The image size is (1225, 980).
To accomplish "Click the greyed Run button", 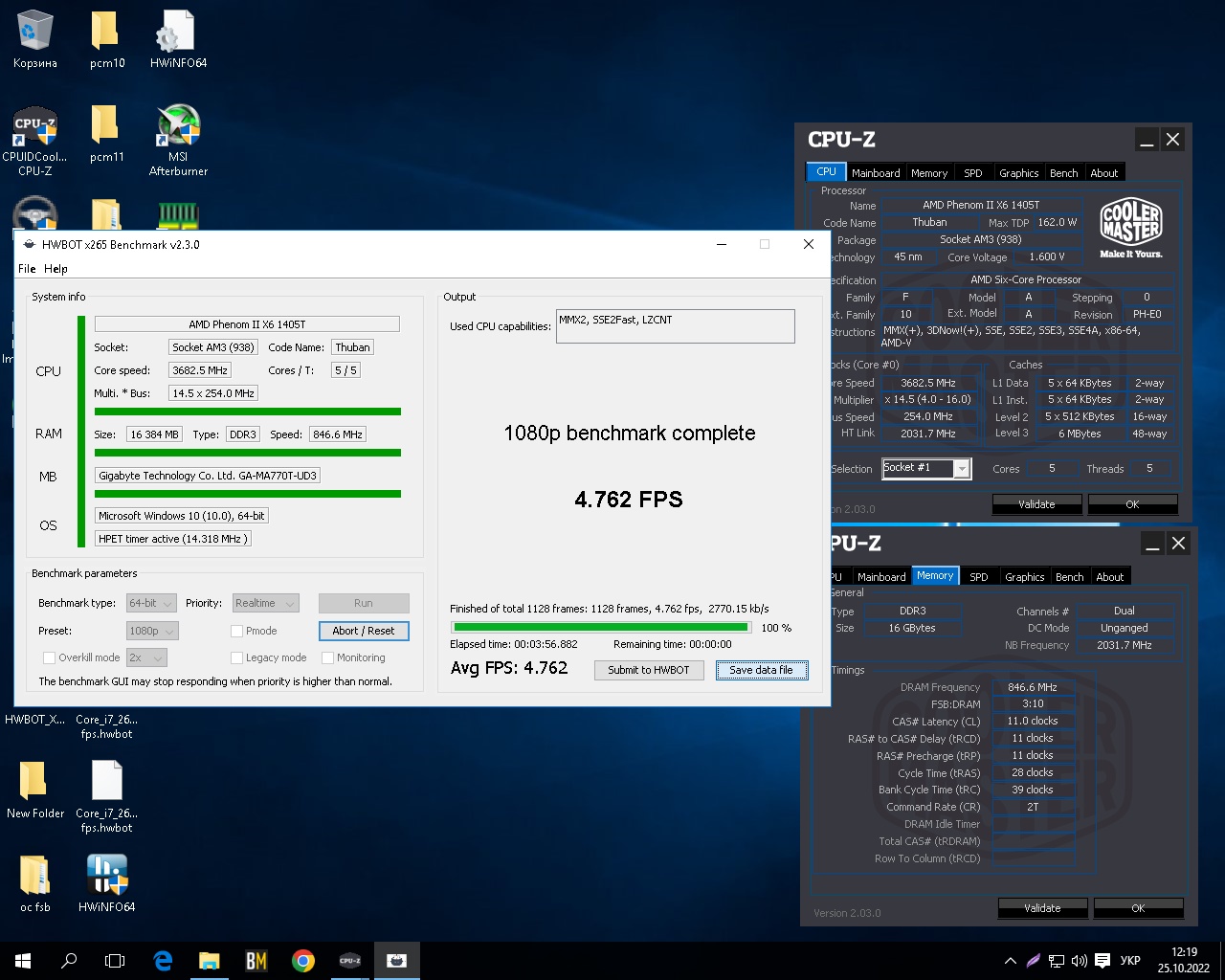I will pos(364,603).
